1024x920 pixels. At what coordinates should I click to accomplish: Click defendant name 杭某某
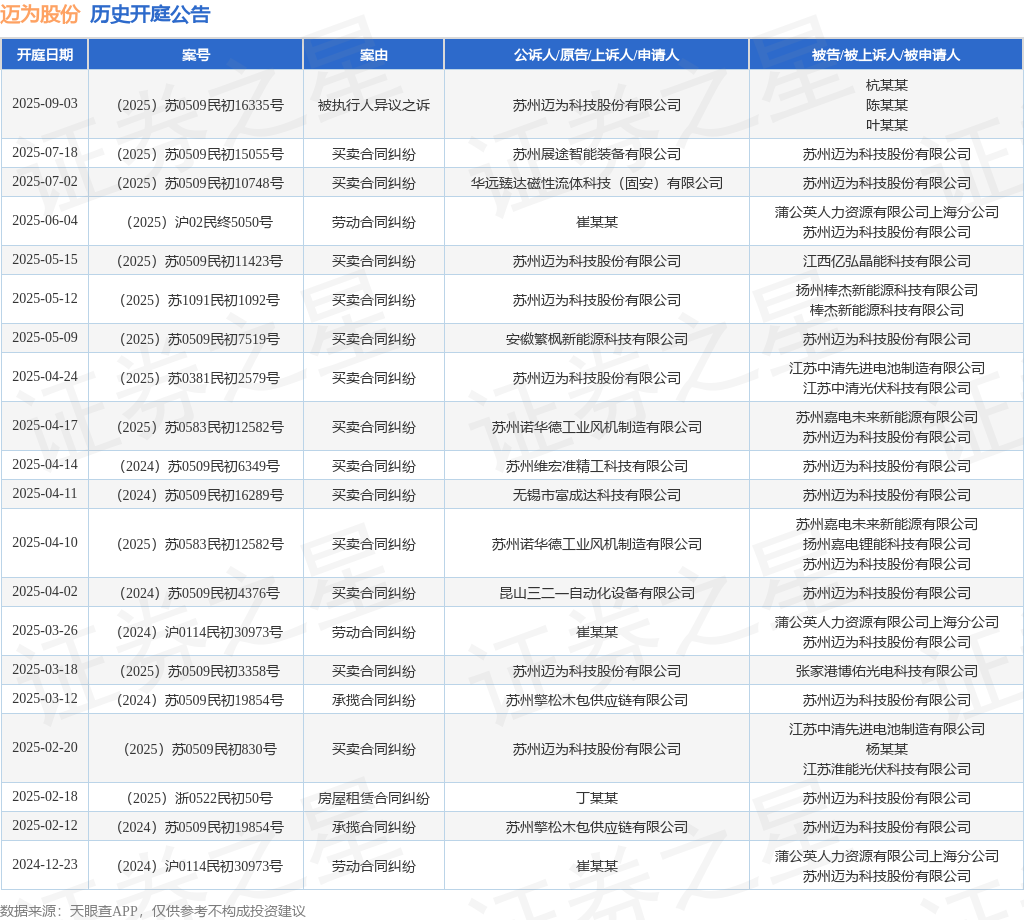coord(886,85)
